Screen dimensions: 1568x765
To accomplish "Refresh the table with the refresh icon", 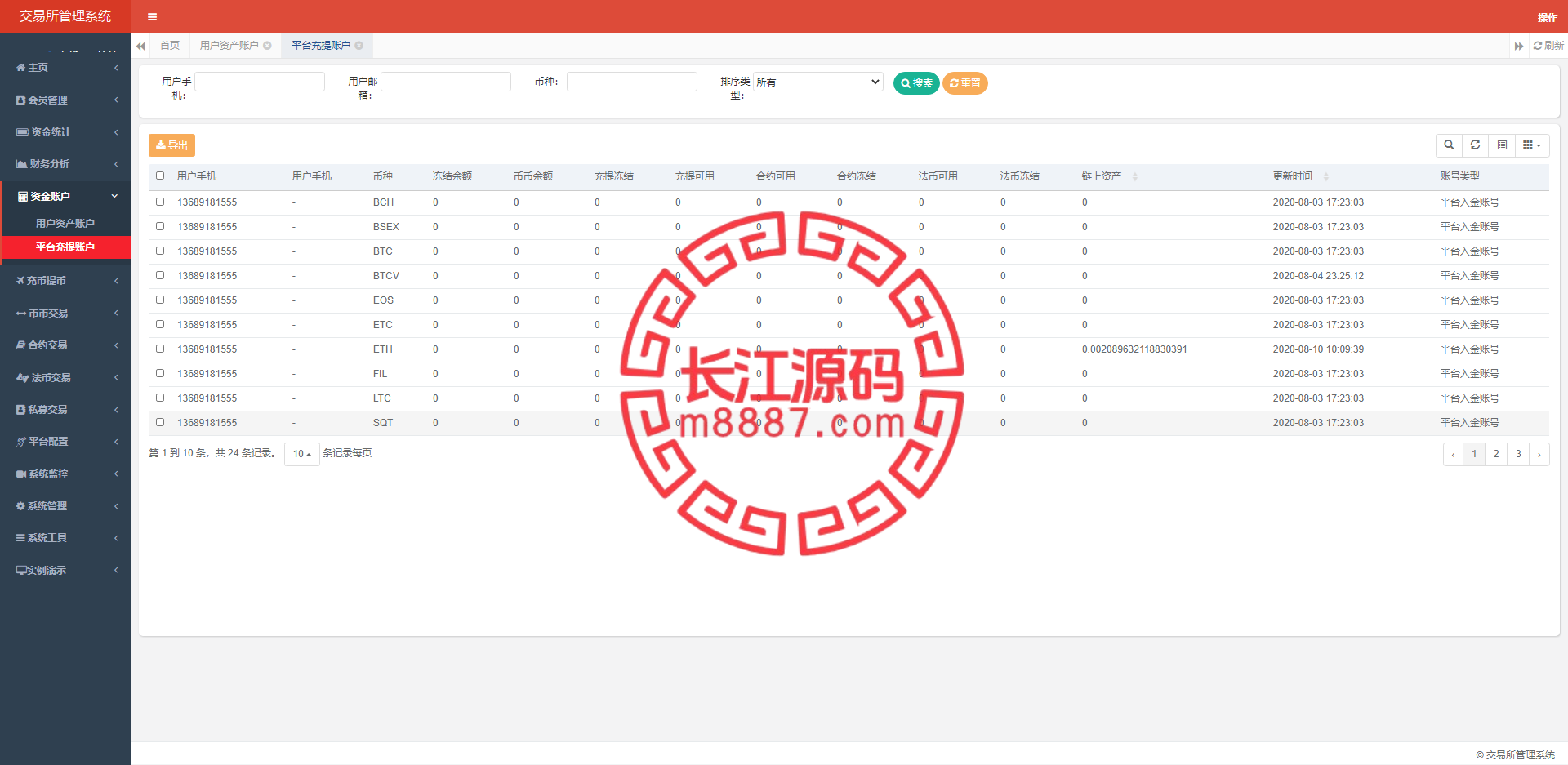I will (1475, 145).
